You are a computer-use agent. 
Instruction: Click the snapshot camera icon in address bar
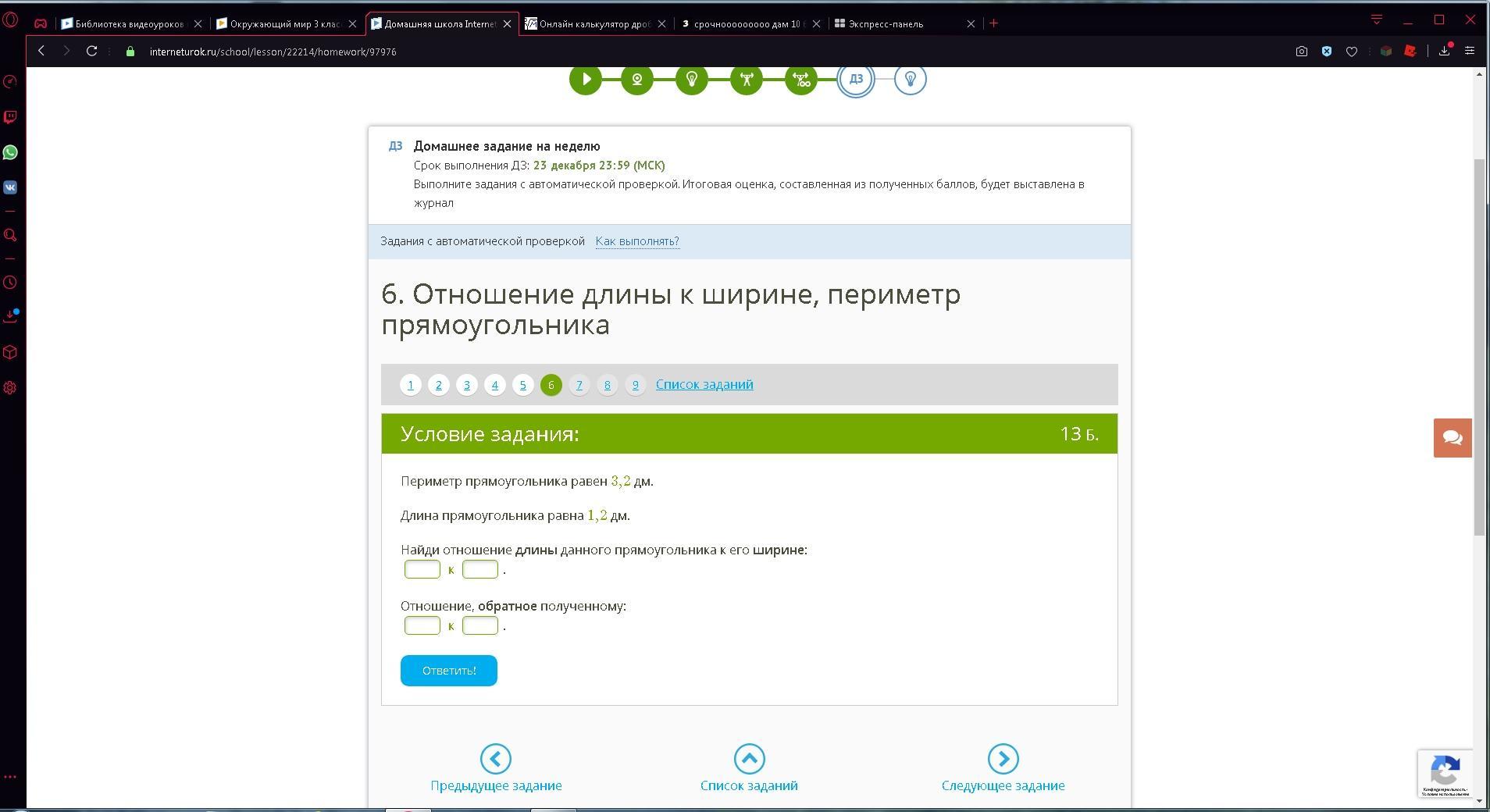1301,52
